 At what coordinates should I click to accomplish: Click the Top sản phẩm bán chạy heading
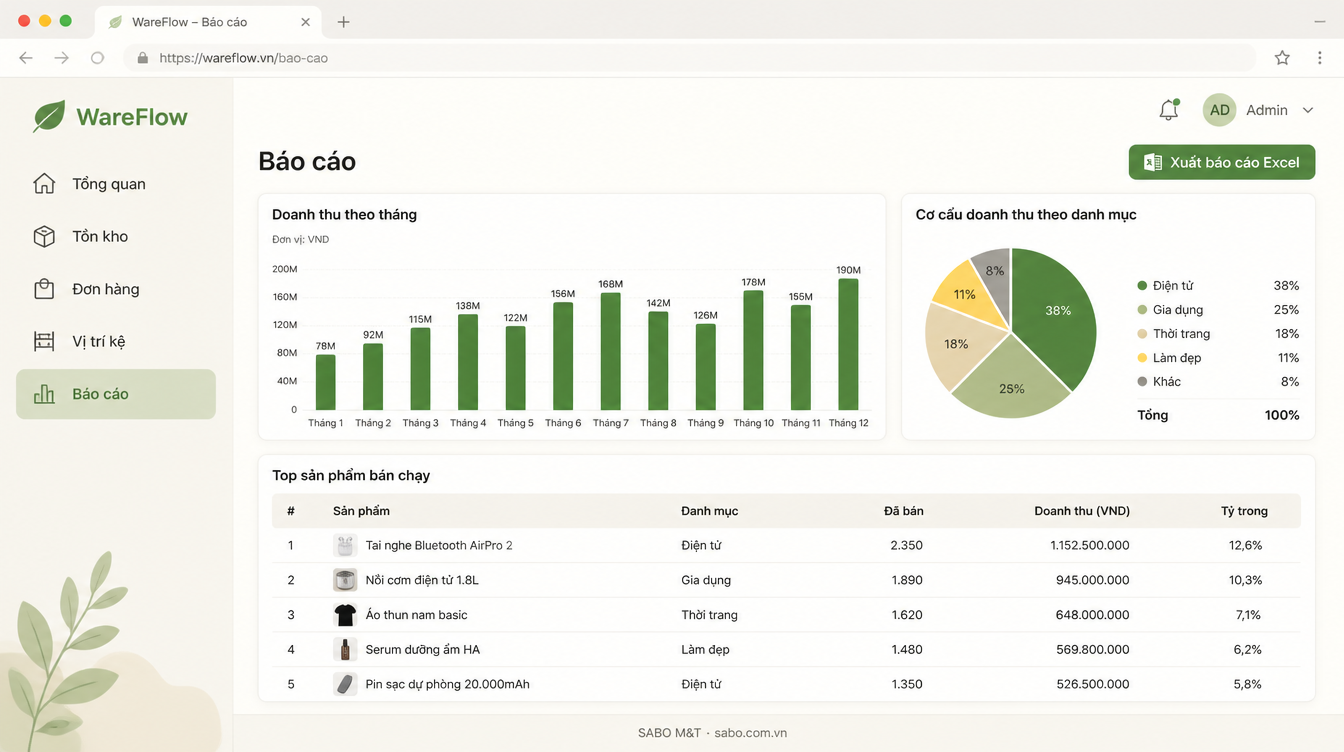tap(351, 475)
